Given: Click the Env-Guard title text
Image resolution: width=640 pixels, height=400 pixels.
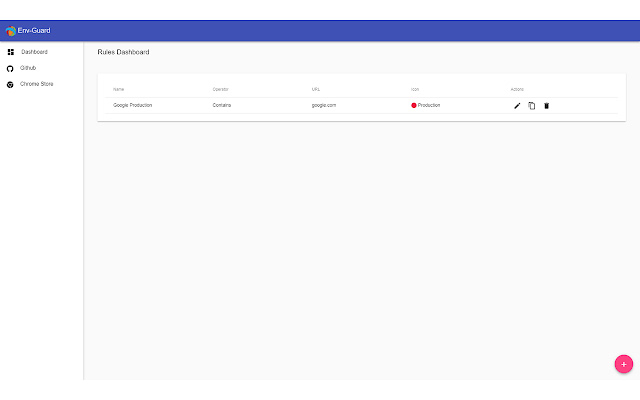Looking at the screenshot, I should tap(34, 31).
